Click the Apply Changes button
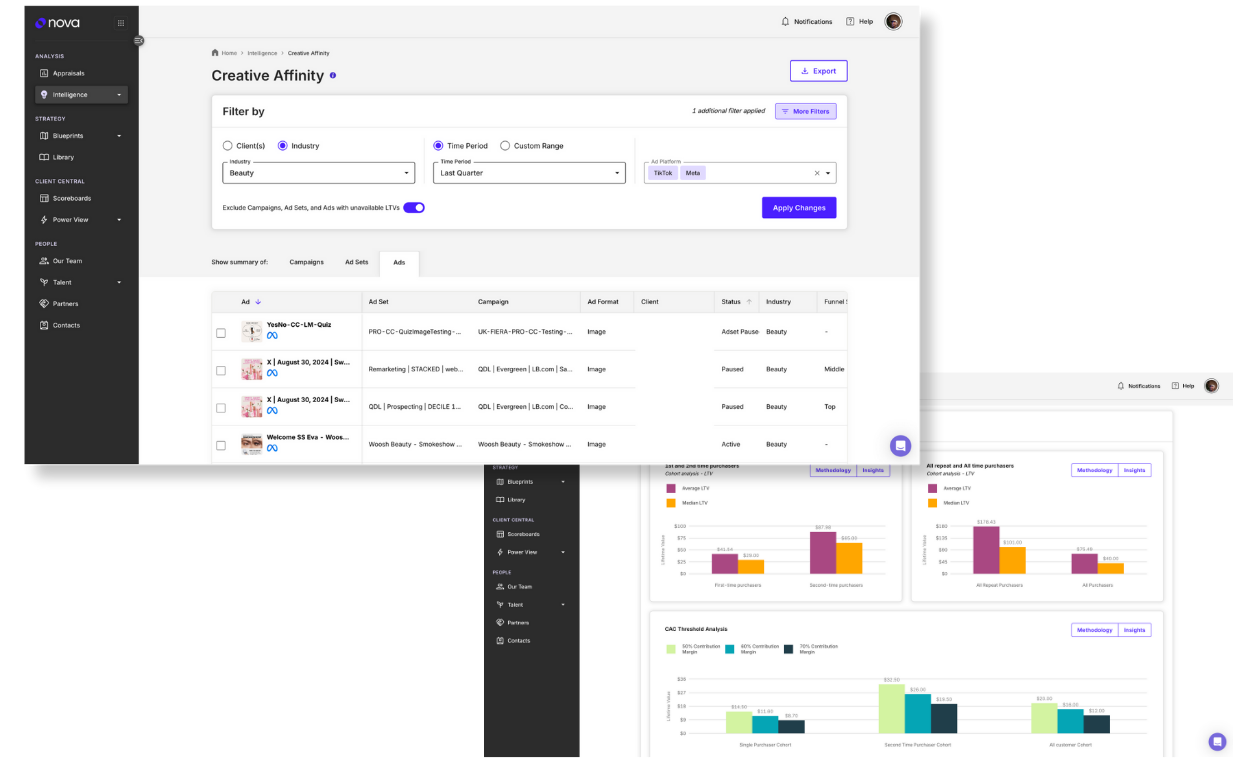Viewport: 1234px width, 758px height. coord(798,208)
